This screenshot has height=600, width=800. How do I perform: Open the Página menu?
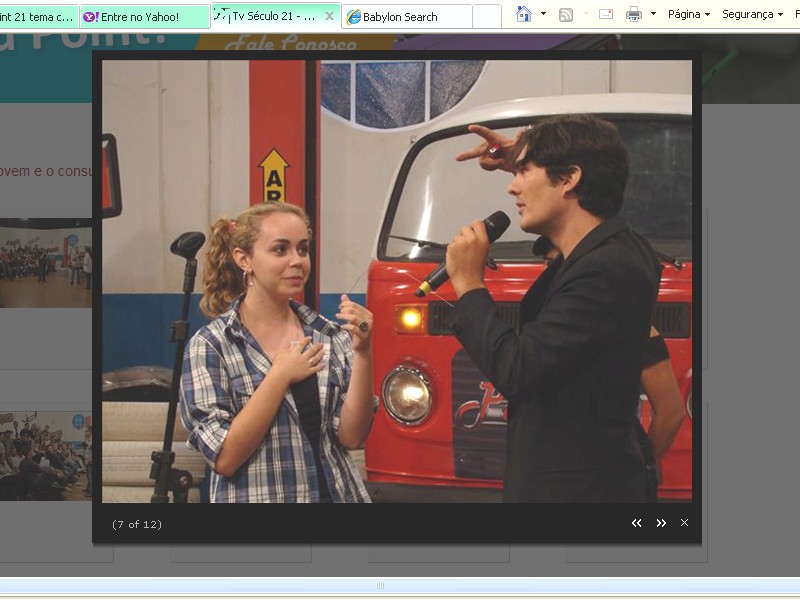[x=689, y=14]
